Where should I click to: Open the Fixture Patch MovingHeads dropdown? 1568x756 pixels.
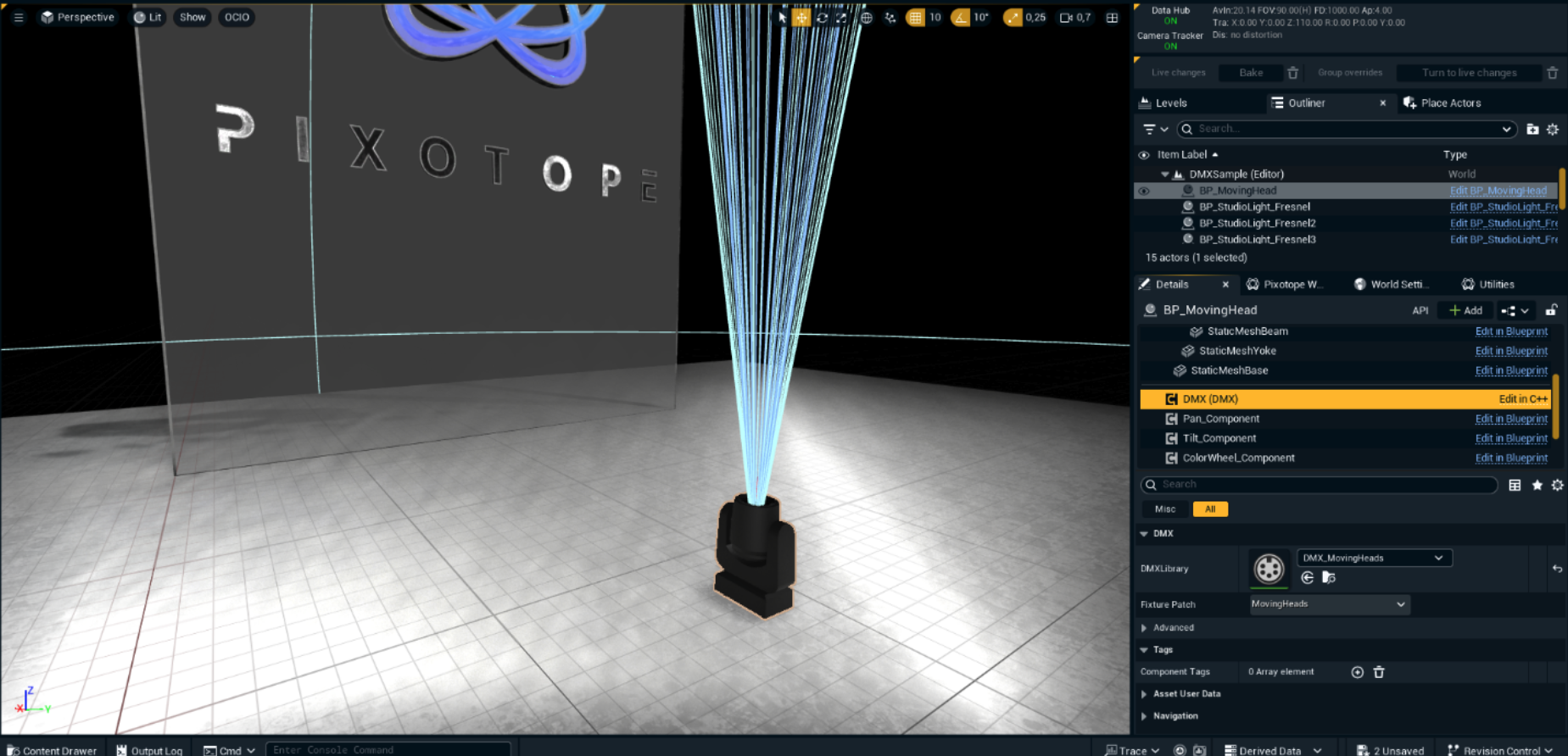(1329, 604)
